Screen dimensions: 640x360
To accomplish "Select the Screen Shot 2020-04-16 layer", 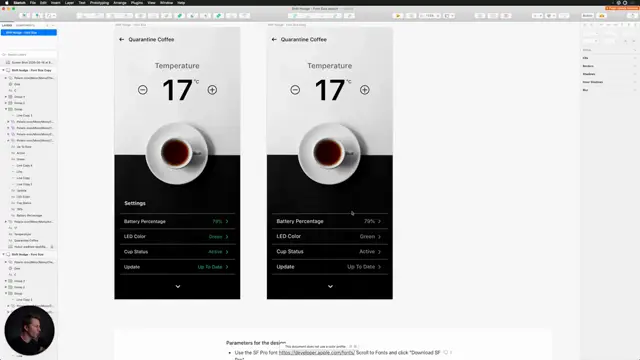I will pyautogui.click(x=32, y=62).
